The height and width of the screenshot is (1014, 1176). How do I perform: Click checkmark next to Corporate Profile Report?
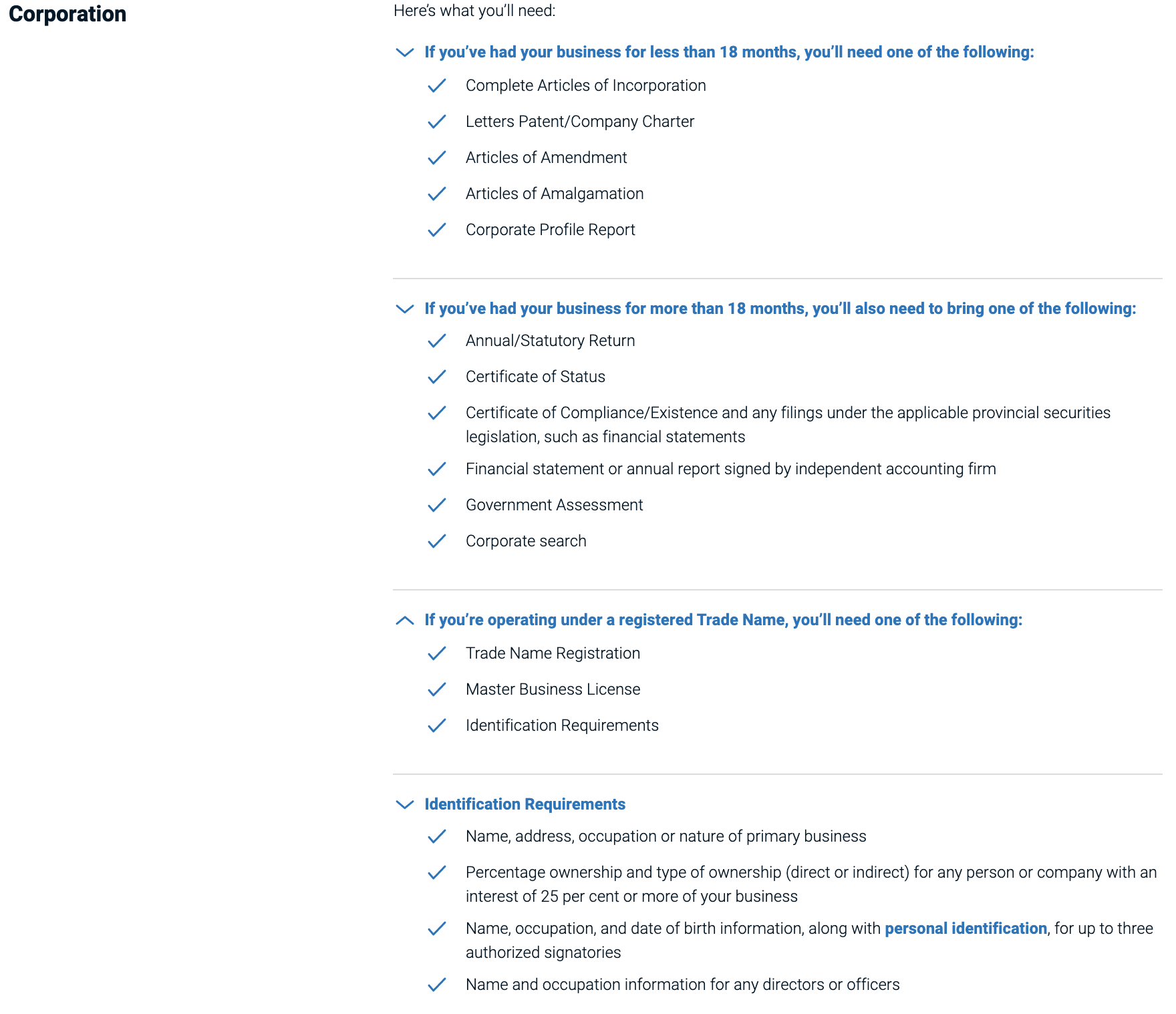tap(437, 230)
